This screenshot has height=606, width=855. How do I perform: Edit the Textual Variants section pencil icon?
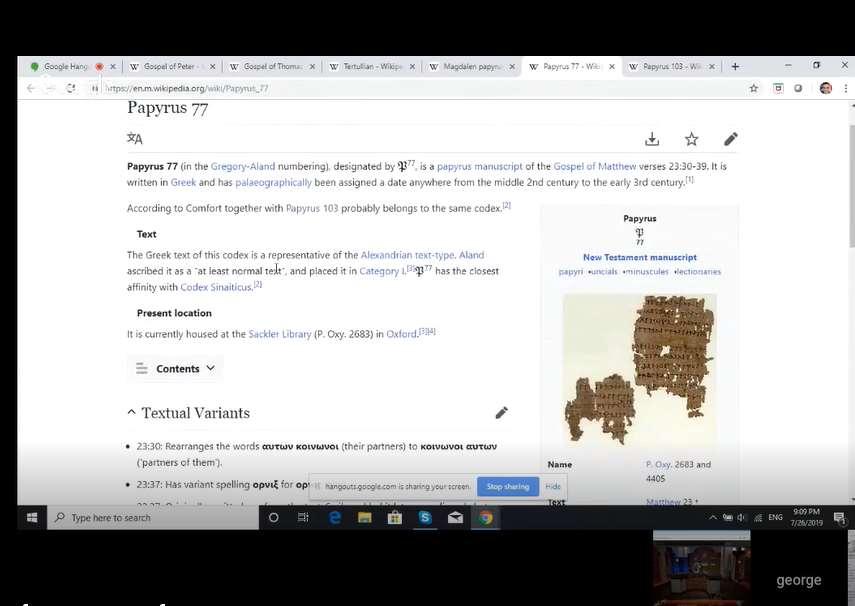[501, 413]
